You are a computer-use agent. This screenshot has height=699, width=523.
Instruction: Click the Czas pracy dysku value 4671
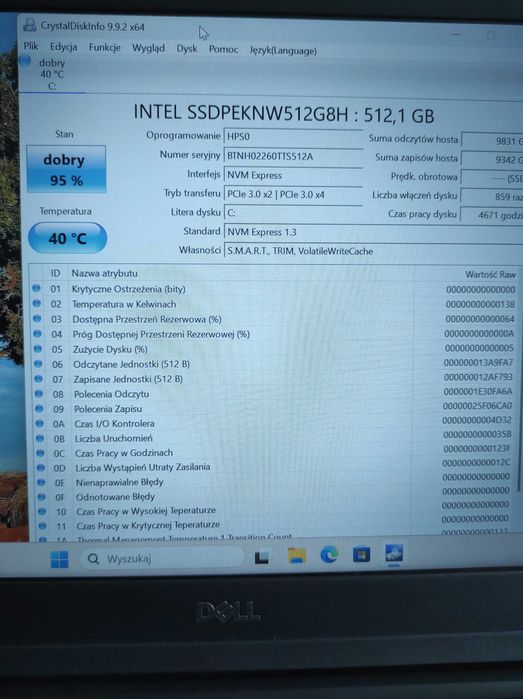click(491, 215)
